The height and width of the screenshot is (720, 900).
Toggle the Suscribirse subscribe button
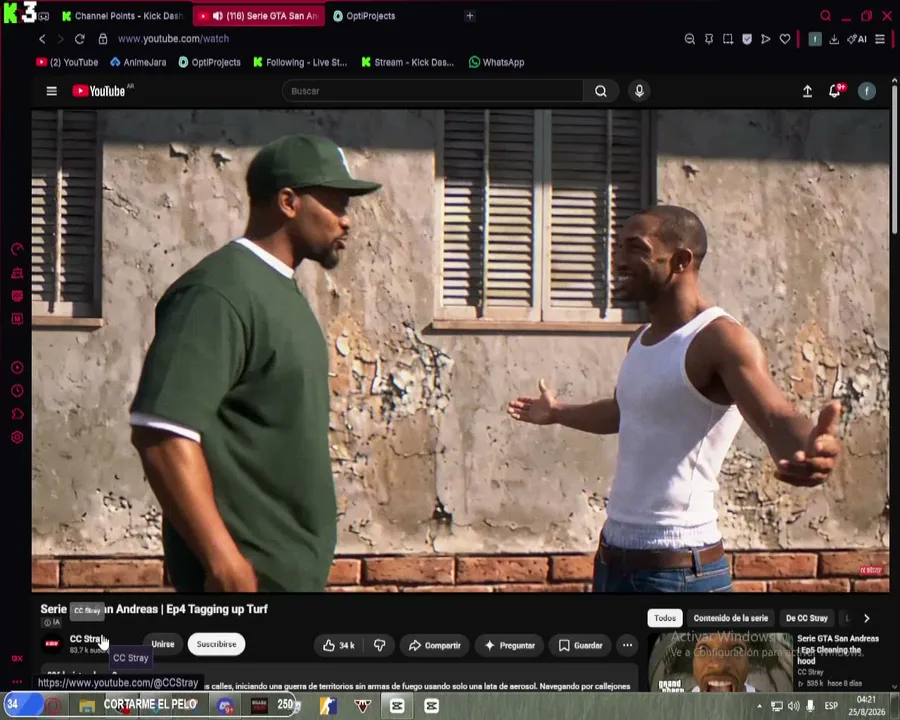click(x=216, y=644)
